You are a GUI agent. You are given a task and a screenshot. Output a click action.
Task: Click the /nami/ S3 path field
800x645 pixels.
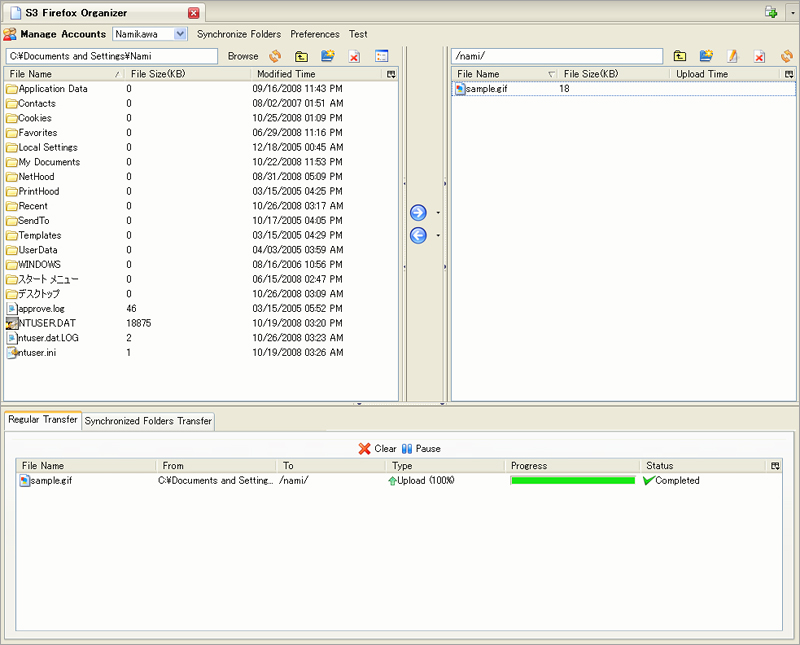coord(557,56)
